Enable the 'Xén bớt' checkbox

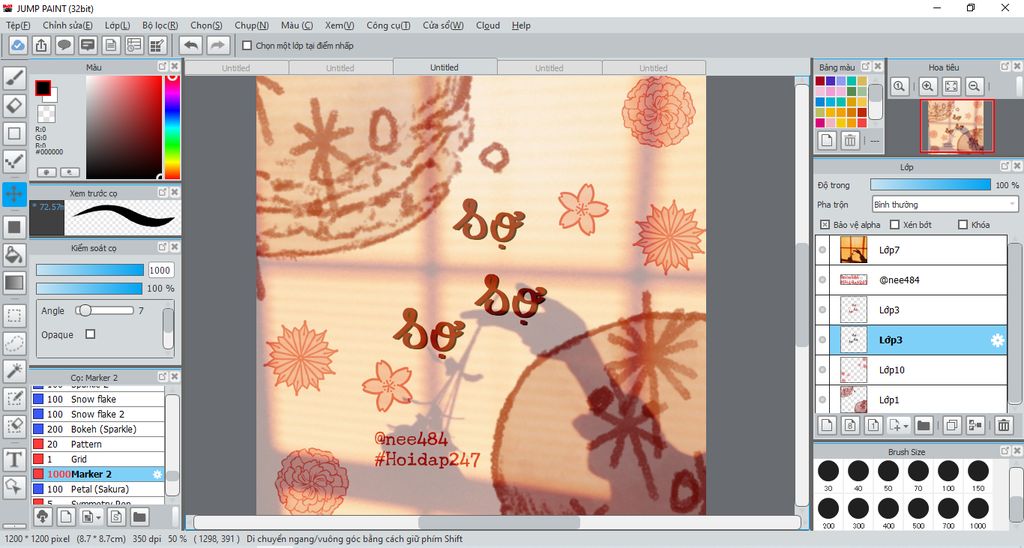pos(895,225)
